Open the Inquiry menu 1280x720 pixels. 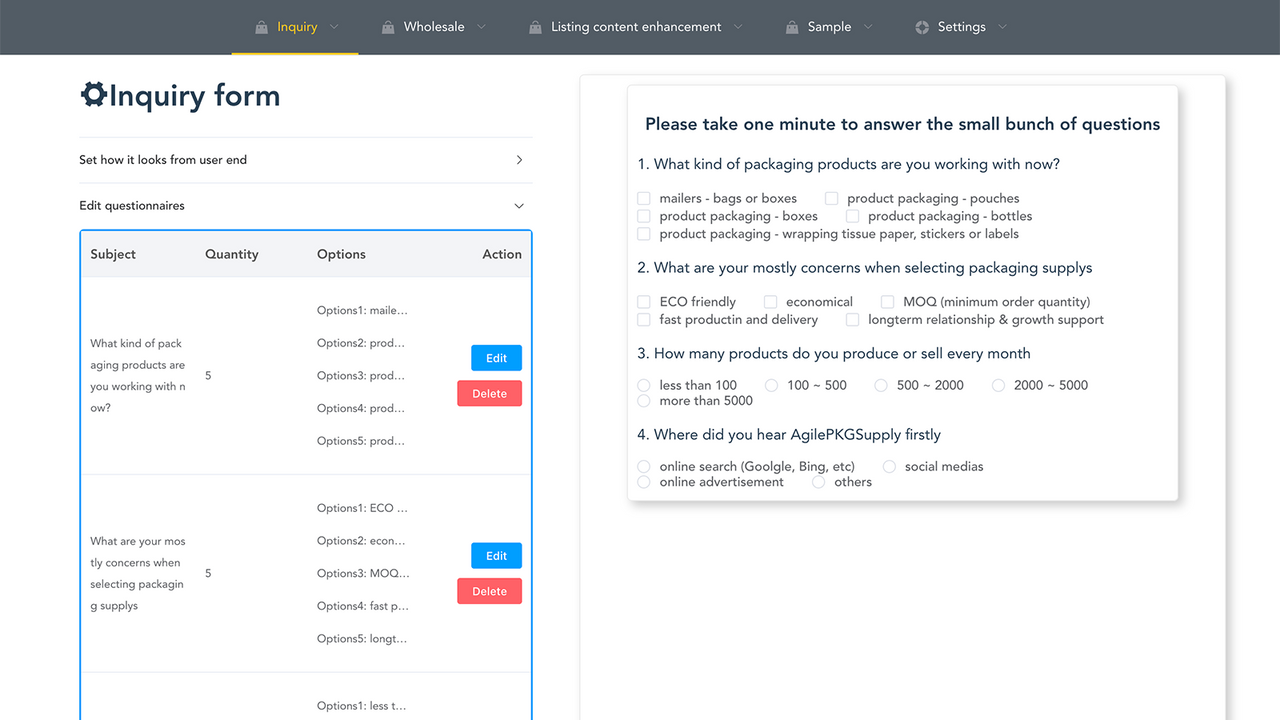[x=295, y=27]
